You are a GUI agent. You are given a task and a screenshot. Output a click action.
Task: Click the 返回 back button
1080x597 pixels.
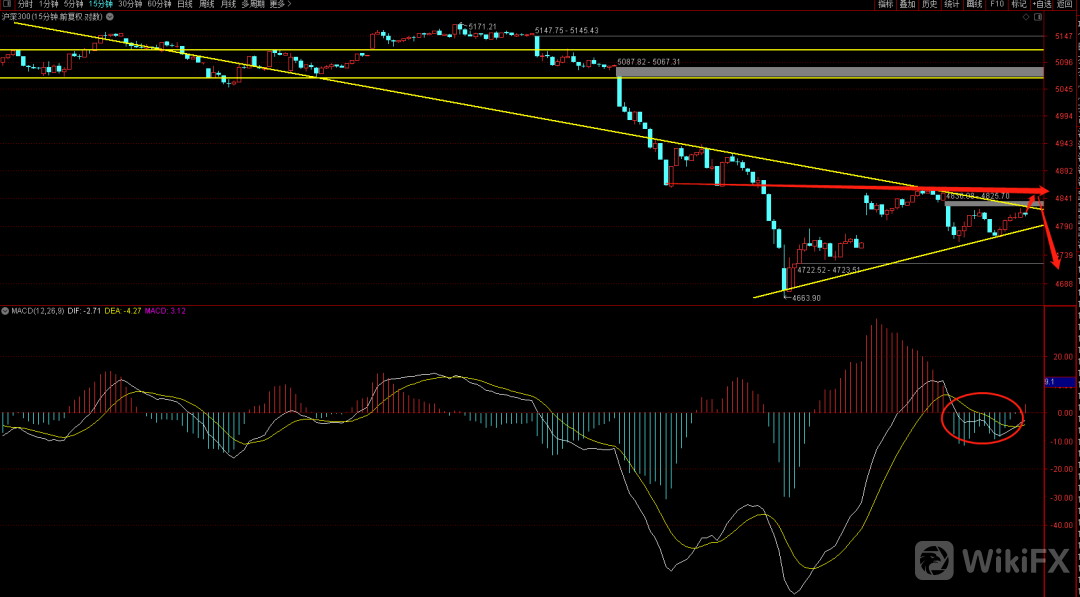(x=1065, y=5)
